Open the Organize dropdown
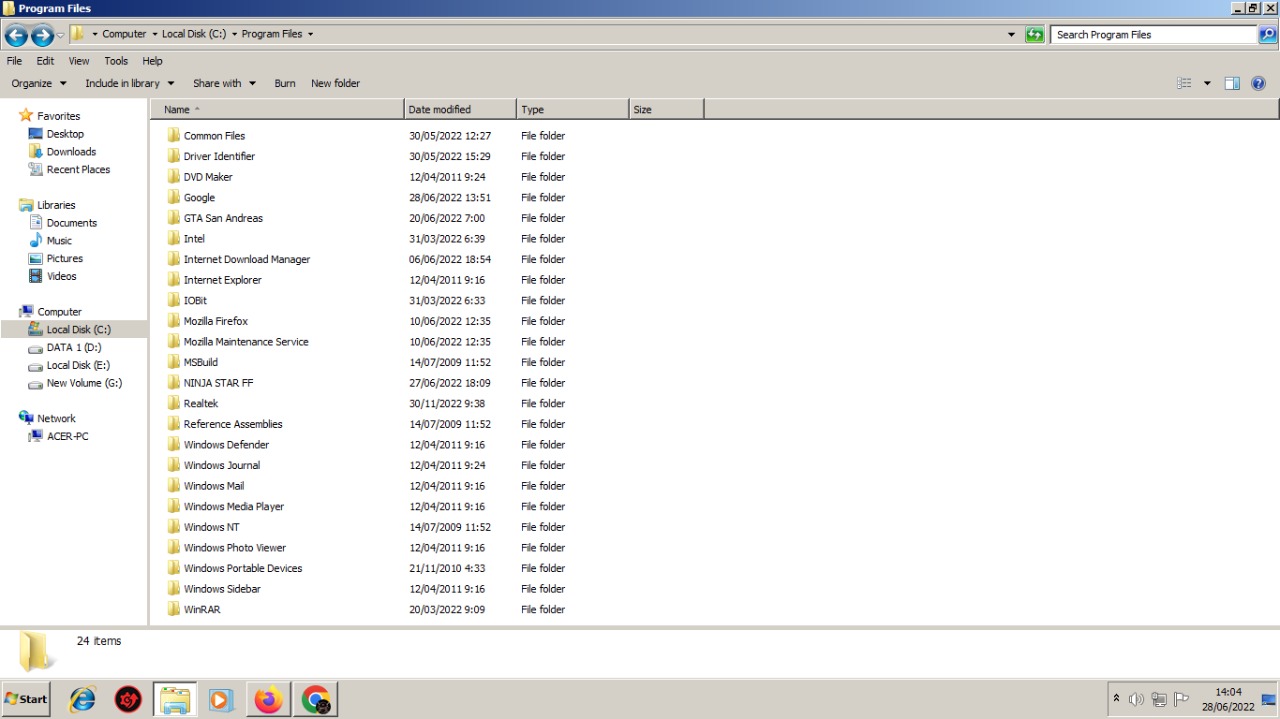 [x=39, y=84]
